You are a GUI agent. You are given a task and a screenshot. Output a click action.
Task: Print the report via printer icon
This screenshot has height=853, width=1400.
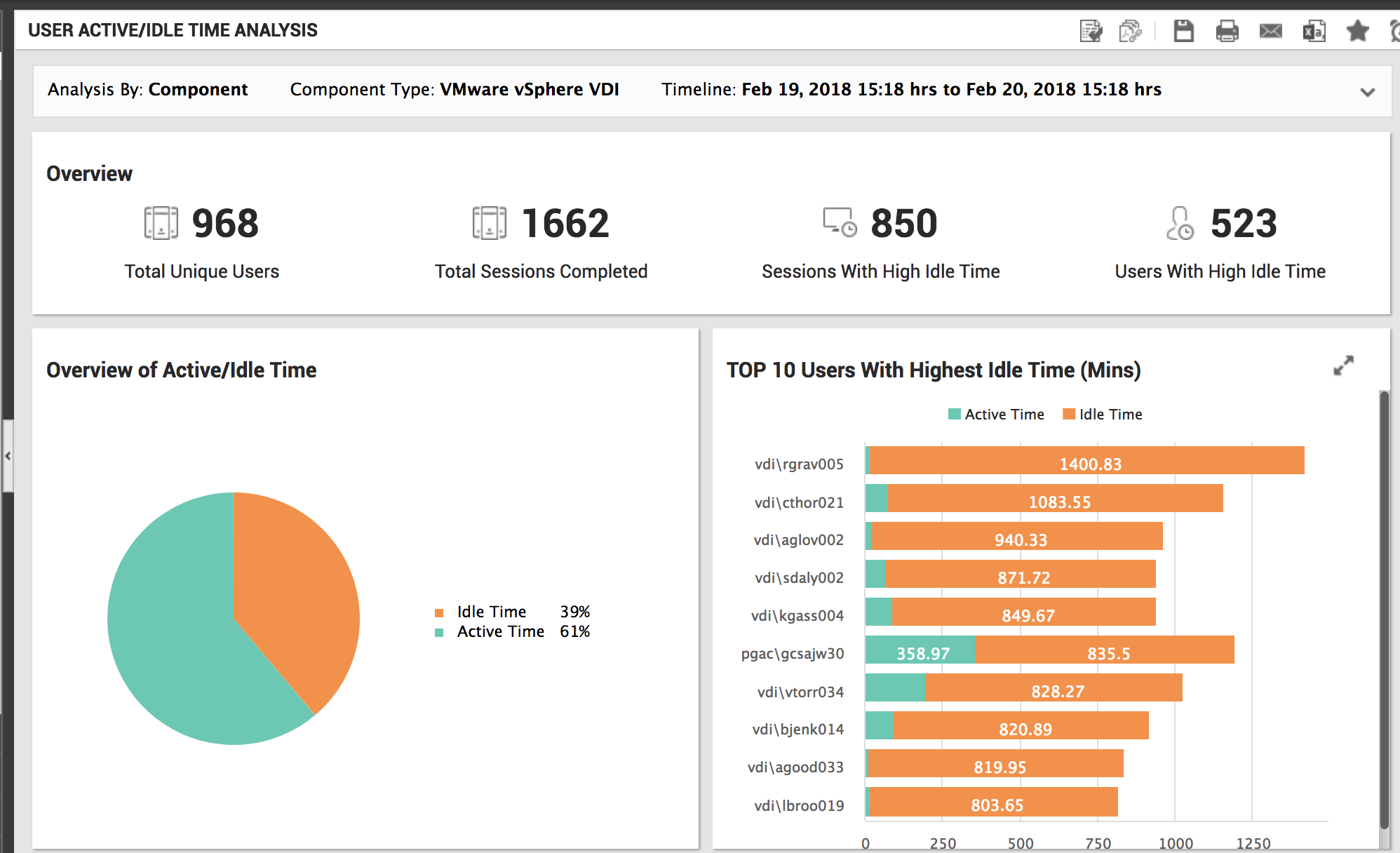[x=1227, y=31]
